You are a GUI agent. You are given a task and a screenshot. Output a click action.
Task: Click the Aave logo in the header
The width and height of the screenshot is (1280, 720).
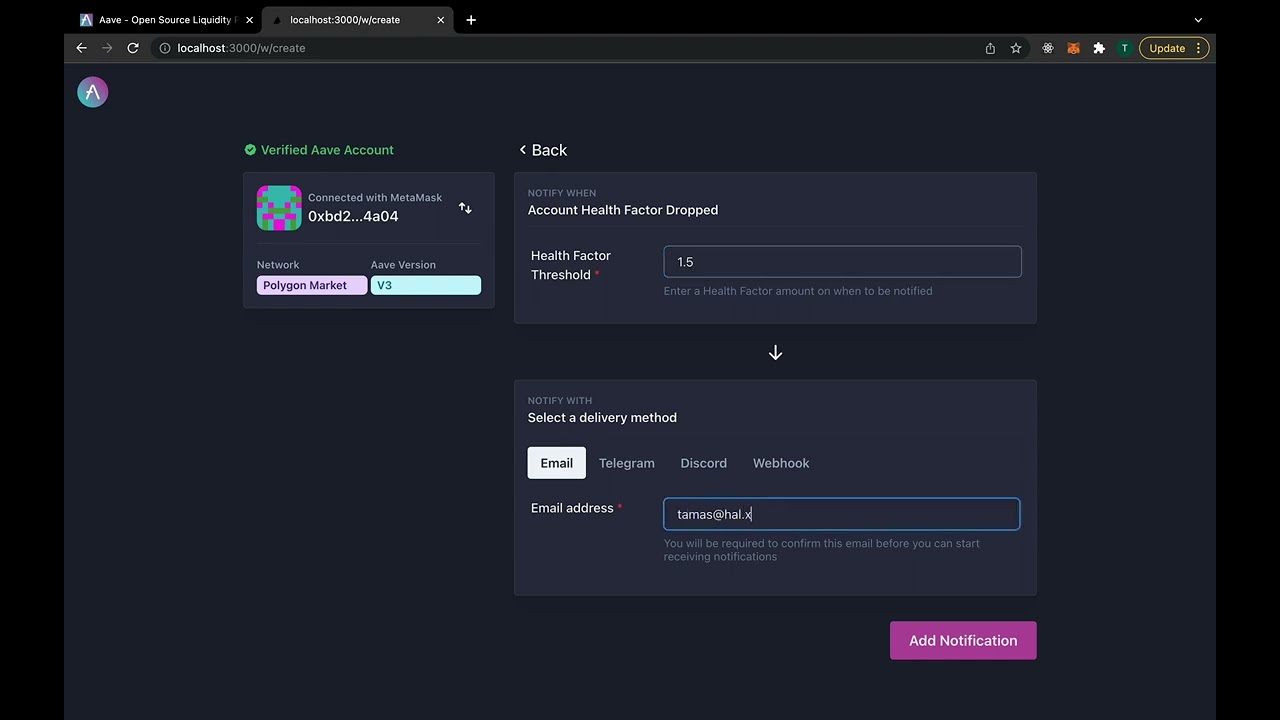pos(92,92)
